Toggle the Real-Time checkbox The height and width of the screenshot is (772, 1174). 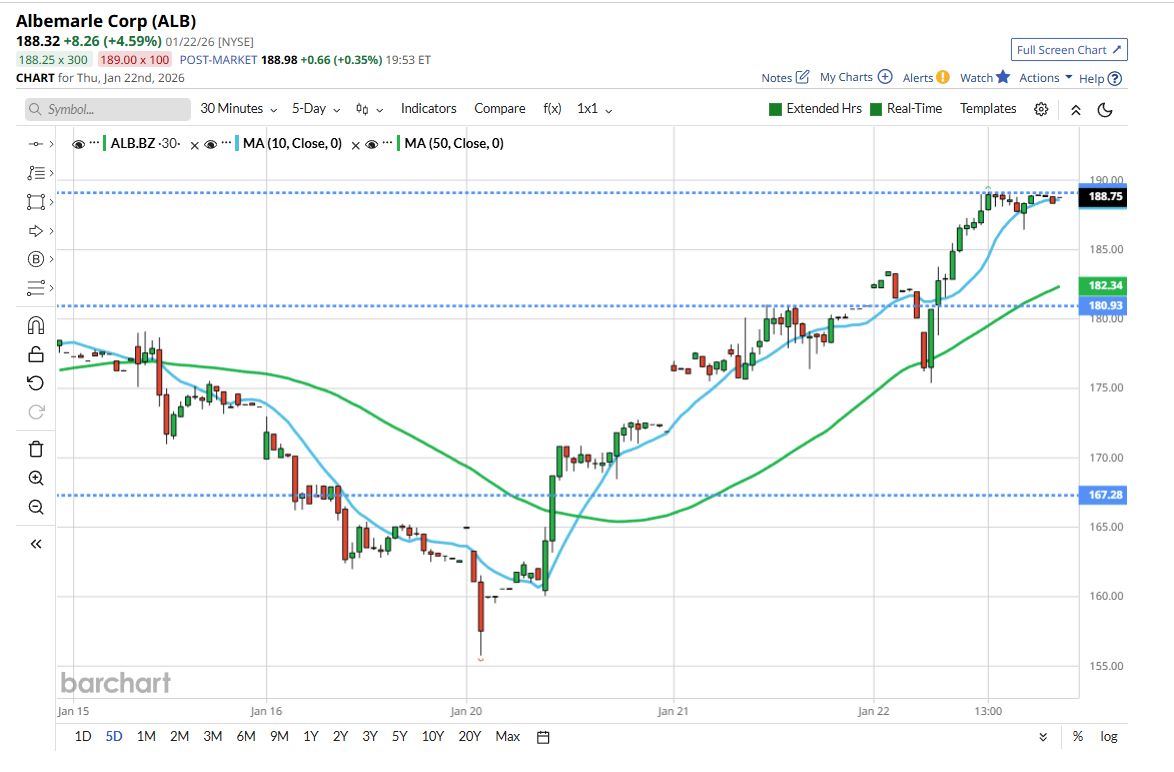(x=877, y=109)
